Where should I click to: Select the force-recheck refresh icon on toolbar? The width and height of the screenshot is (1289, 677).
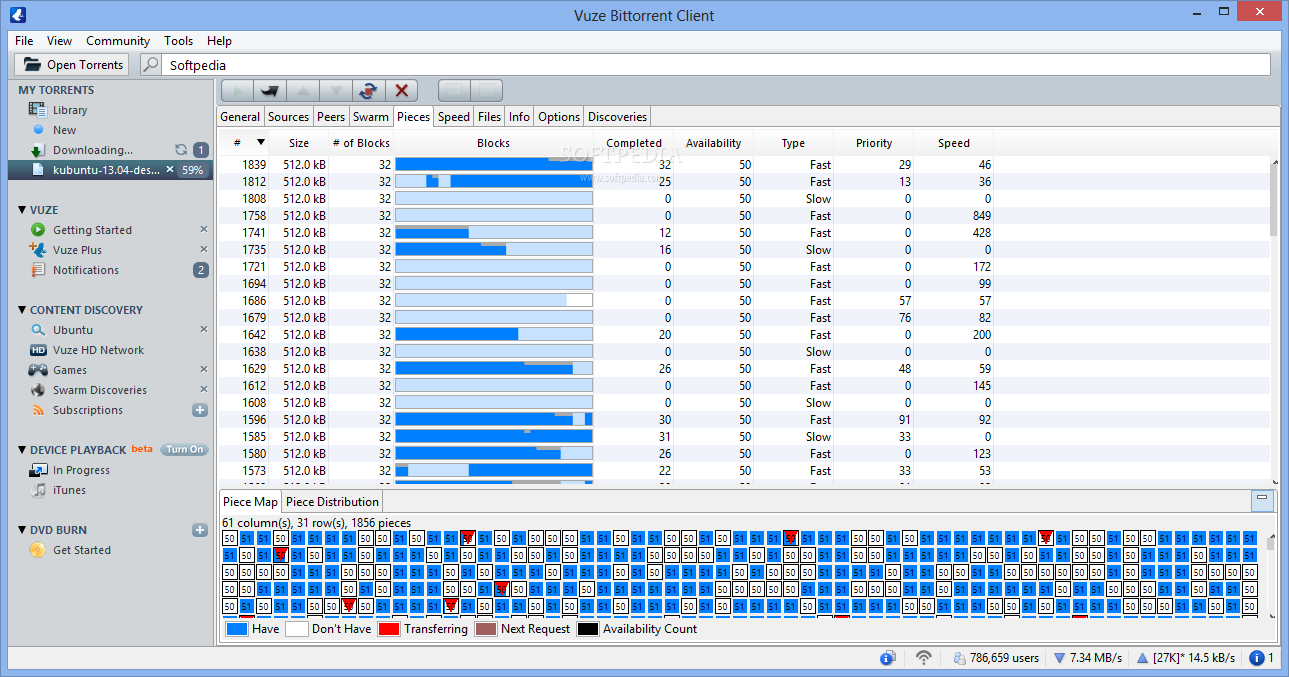[370, 90]
